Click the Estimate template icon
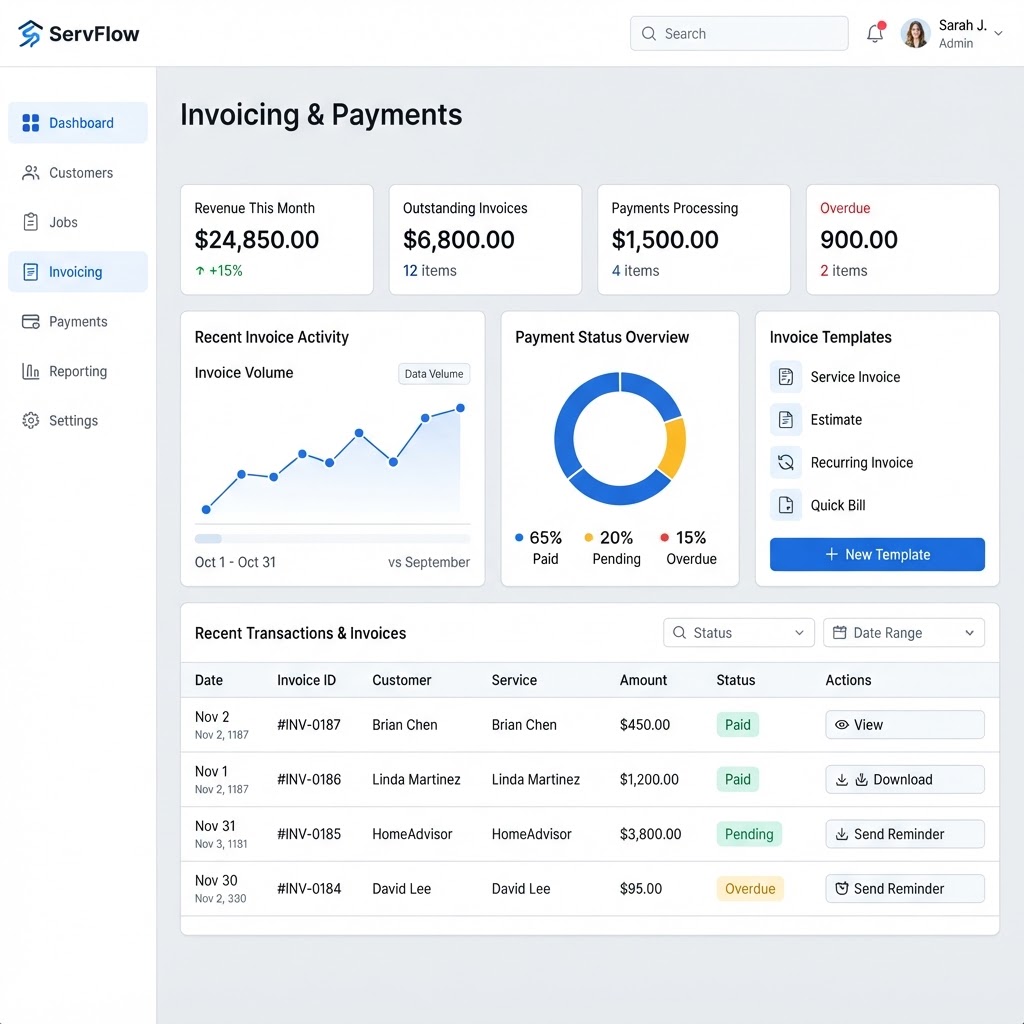1024x1024 pixels. tap(786, 419)
